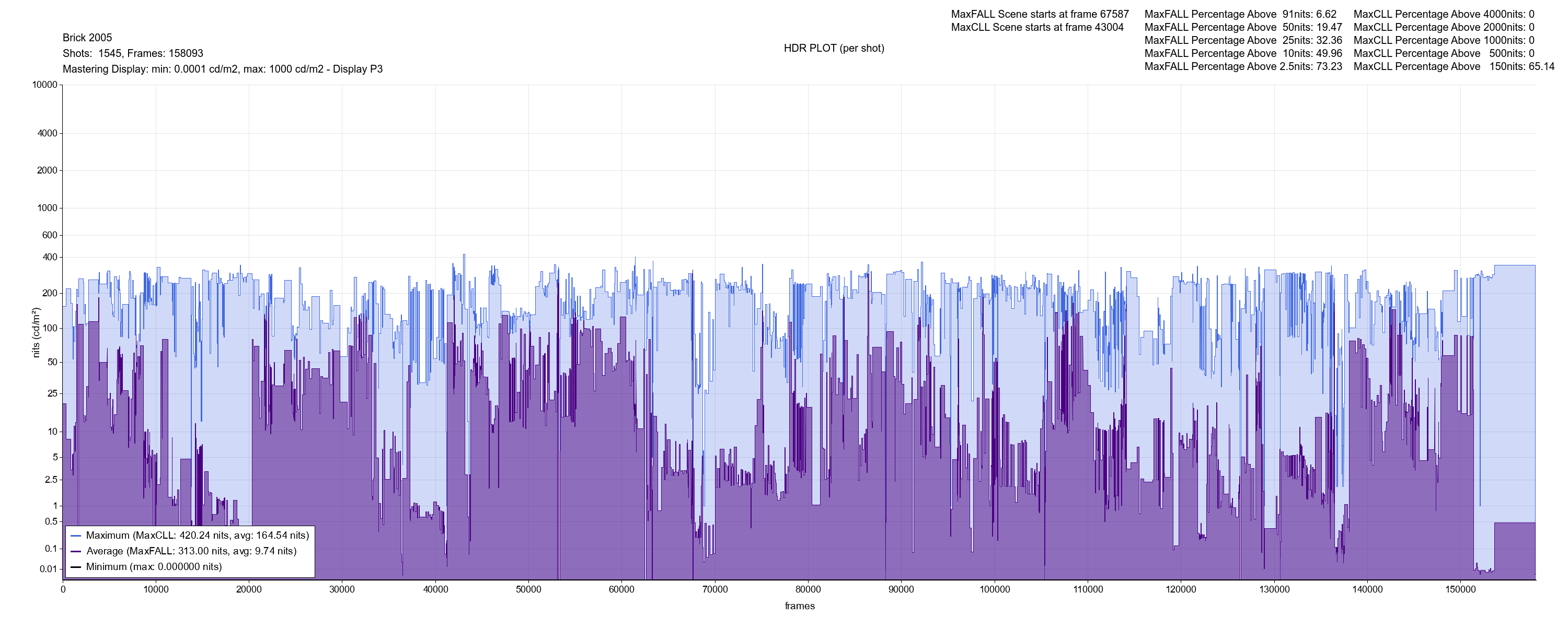Click "MaxFALL Percentage Above 25nits: 32.36"
The width and height of the screenshot is (1568, 627).
pyautogui.click(x=1243, y=40)
